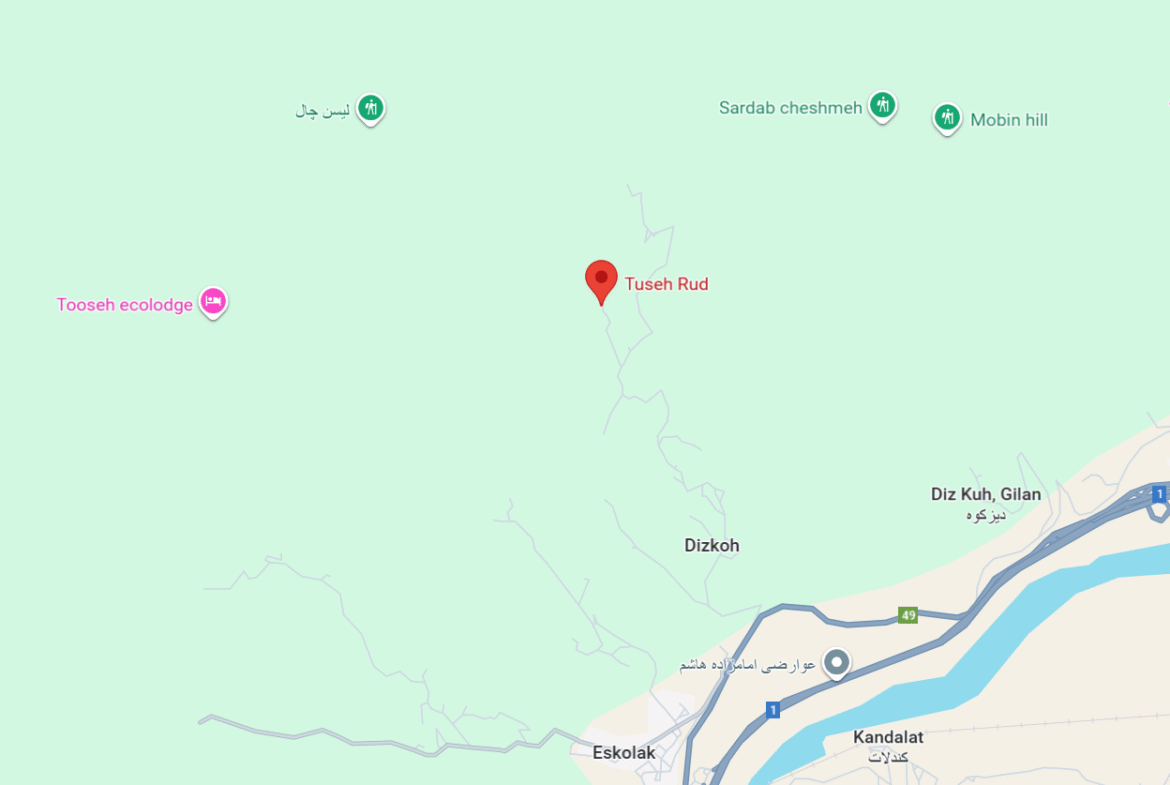Image resolution: width=1170 pixels, height=785 pixels.
Task: Select the Dizkoh village label
Action: [x=712, y=545]
